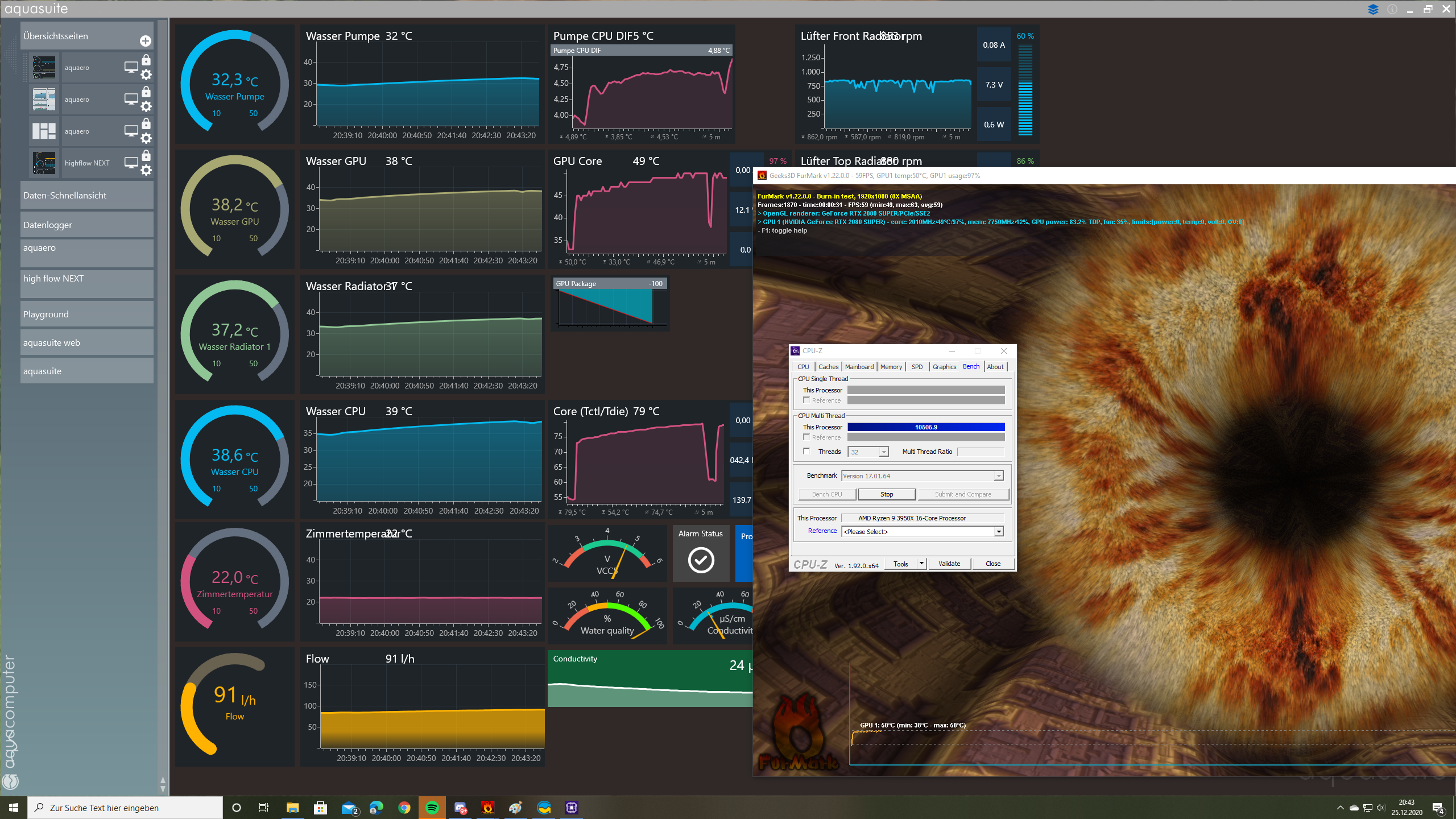
Task: Open Spotify from the taskbar
Action: click(x=432, y=808)
